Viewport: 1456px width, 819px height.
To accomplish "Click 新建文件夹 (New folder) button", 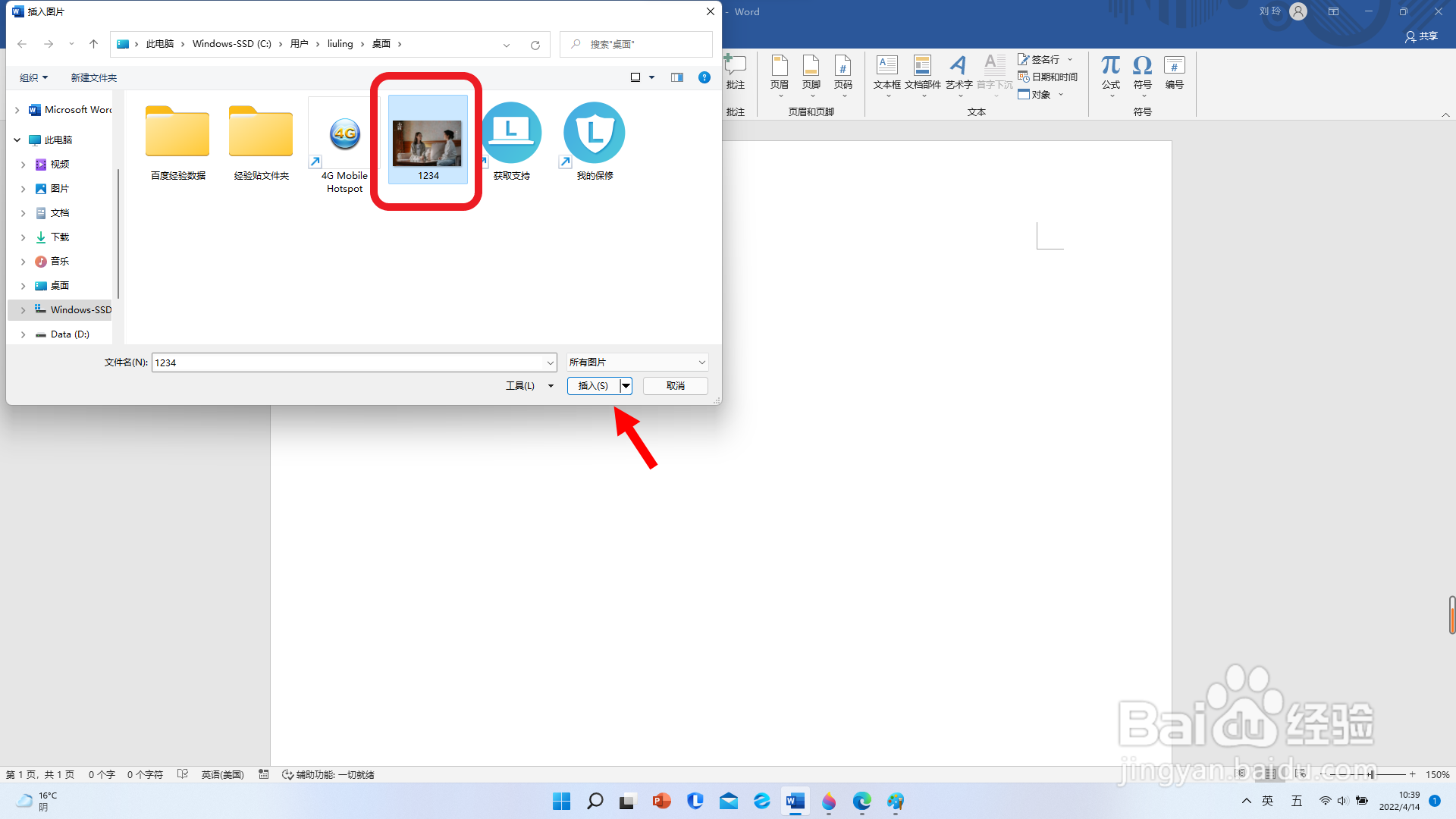I will [93, 78].
